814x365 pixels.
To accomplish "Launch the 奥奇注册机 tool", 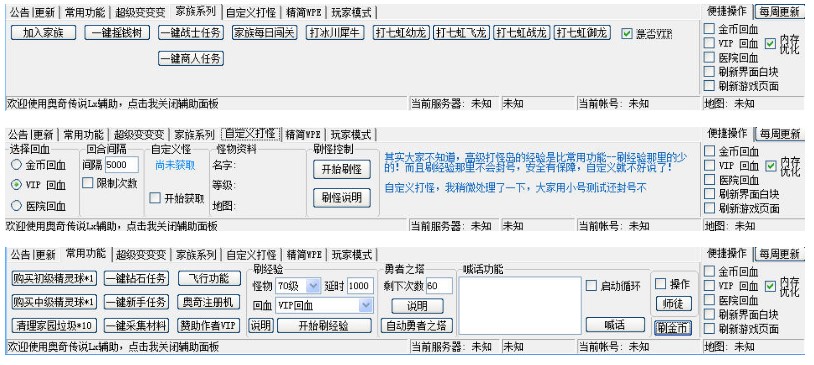I will tap(209, 302).
